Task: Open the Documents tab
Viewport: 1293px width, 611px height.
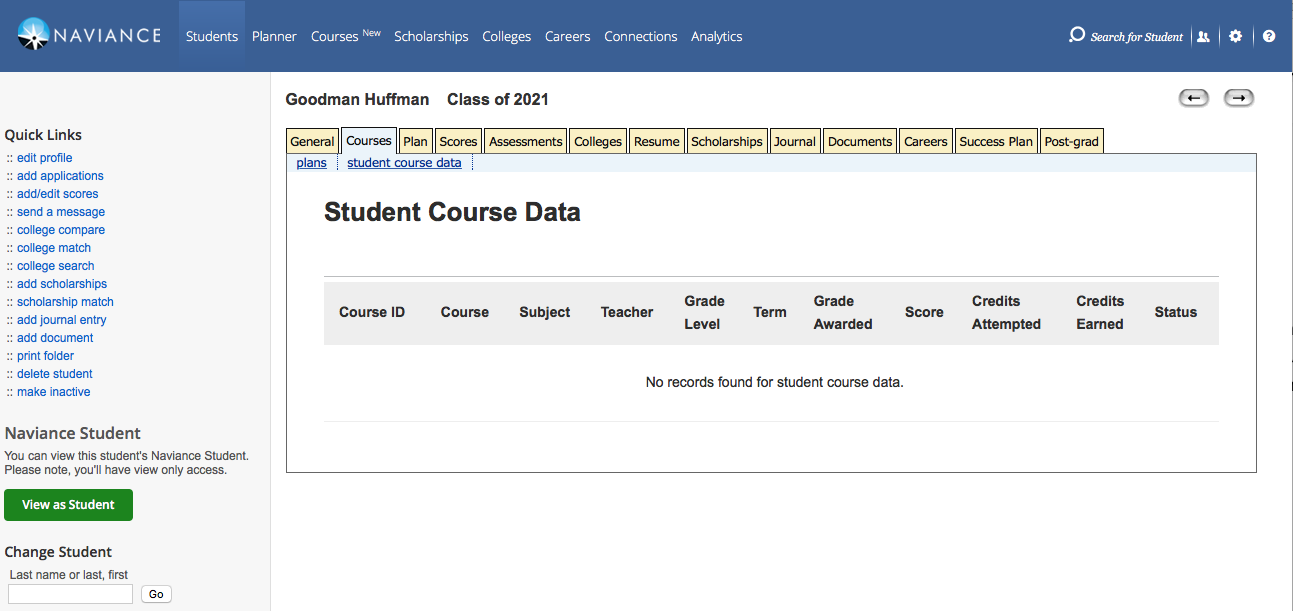Action: point(860,142)
